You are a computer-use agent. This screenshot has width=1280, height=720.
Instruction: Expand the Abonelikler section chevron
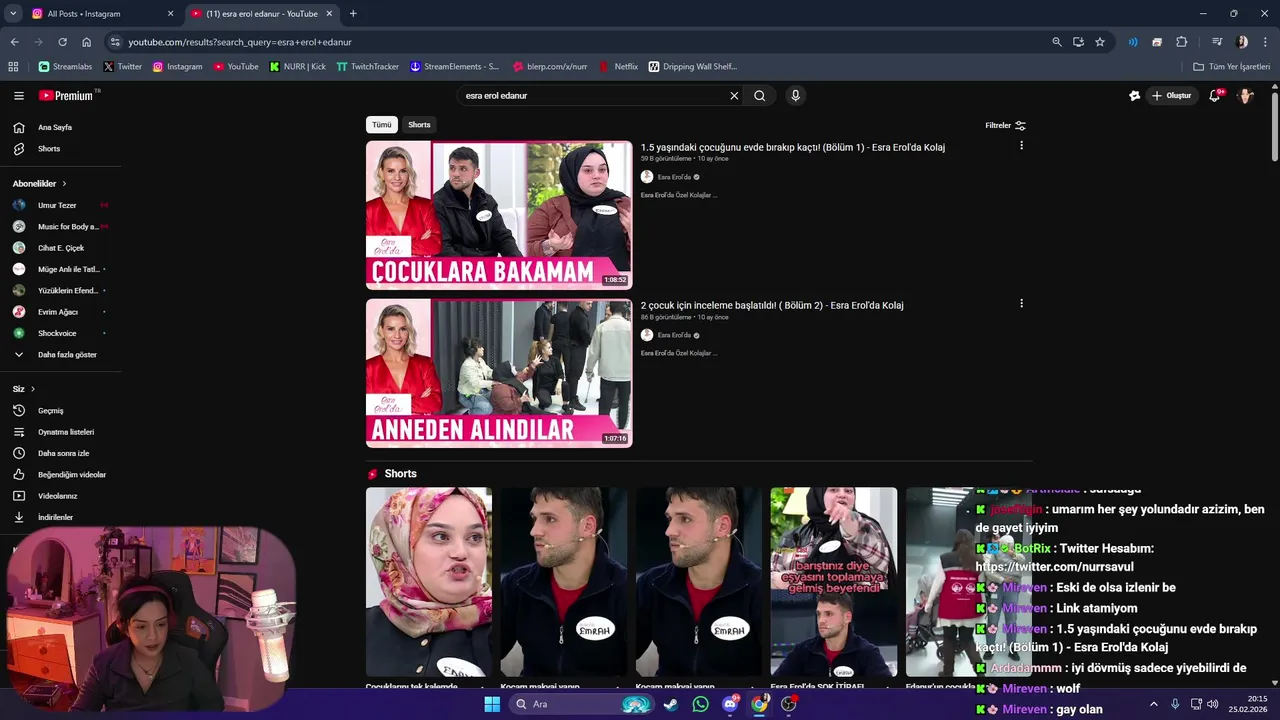[x=64, y=184]
